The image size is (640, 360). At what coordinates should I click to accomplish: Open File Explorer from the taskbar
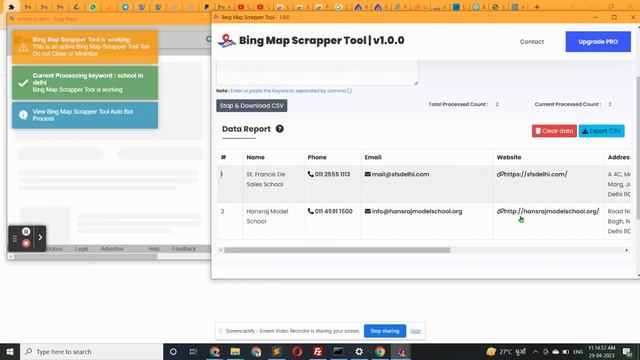pos(235,351)
